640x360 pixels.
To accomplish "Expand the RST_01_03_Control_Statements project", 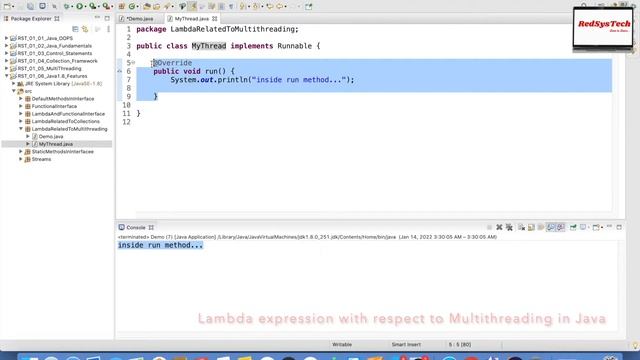I will tap(7, 53).
